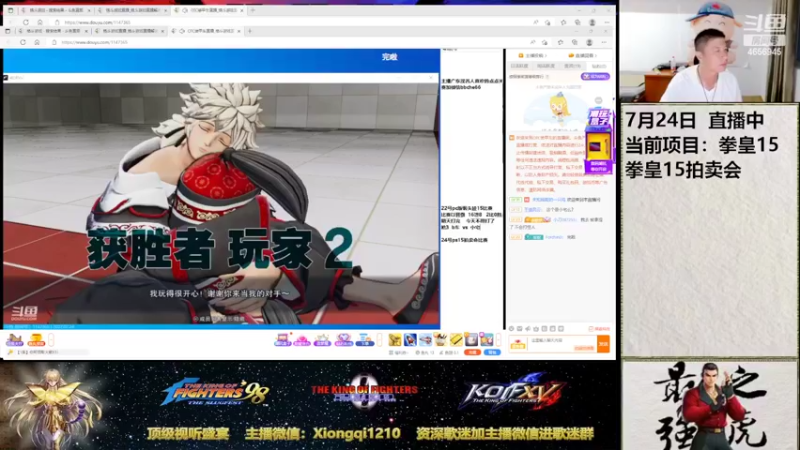
Task: Toggle the clear-screen option right of the chat toolbar
Action: tap(599, 329)
